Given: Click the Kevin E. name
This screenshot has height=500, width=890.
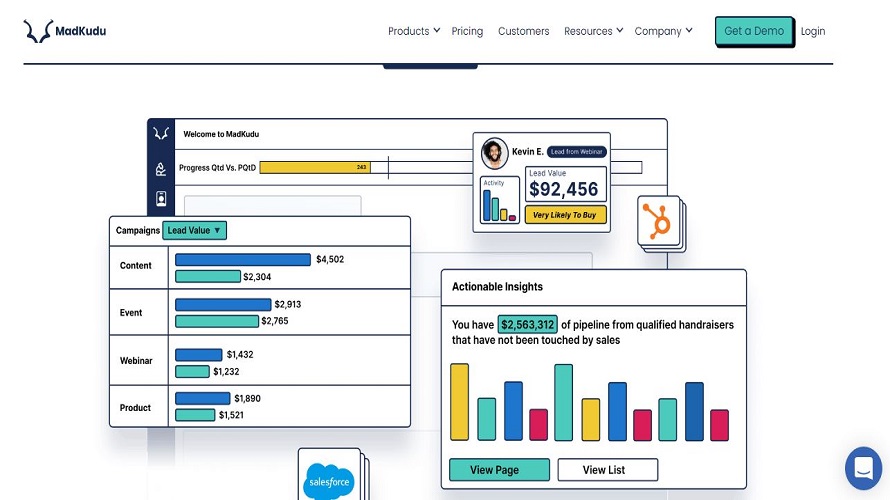Looking at the screenshot, I should (528, 152).
